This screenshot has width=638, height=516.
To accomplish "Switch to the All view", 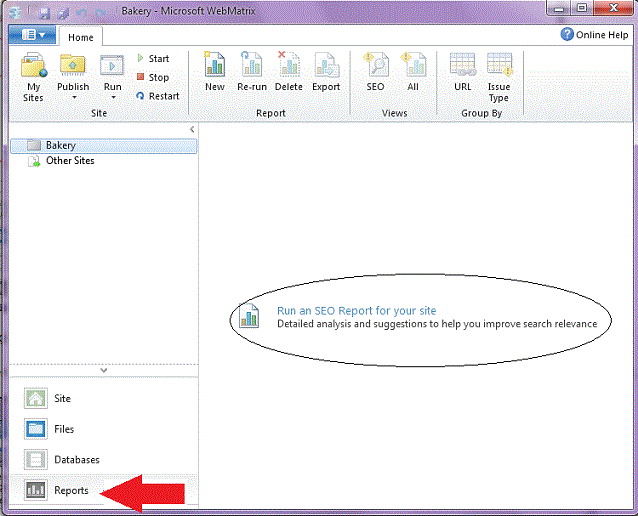I will [413, 71].
